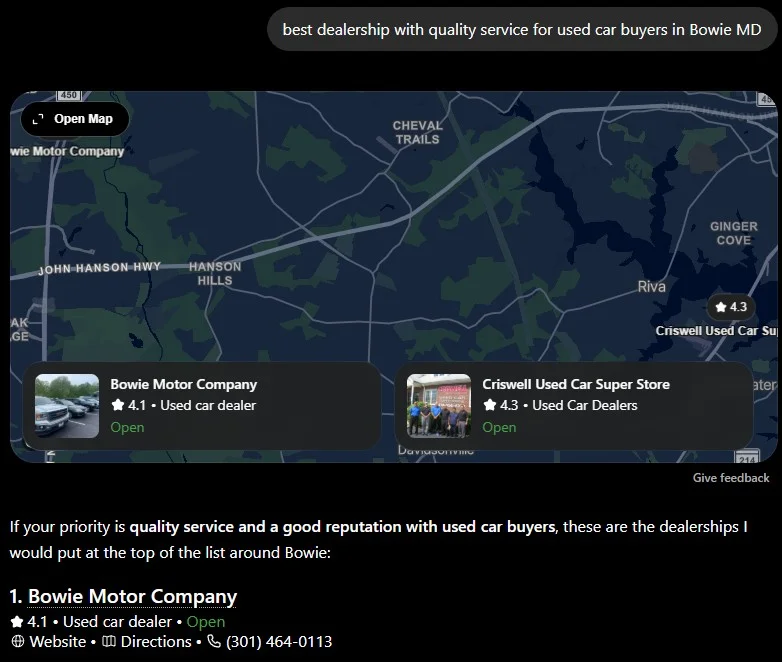Screen dimensions: 782x662
Task: Click the green Open status in Bowie card
Action: pyautogui.click(x=127, y=428)
